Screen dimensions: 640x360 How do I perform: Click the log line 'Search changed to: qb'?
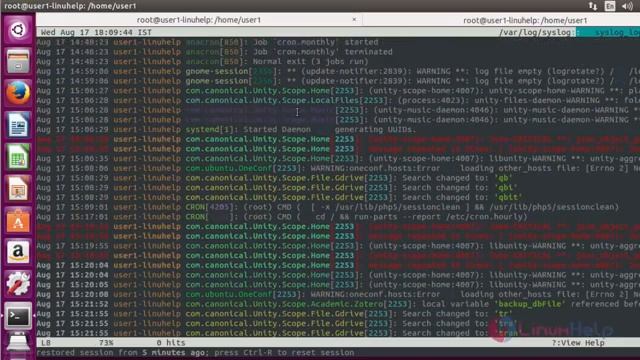tap(274, 178)
